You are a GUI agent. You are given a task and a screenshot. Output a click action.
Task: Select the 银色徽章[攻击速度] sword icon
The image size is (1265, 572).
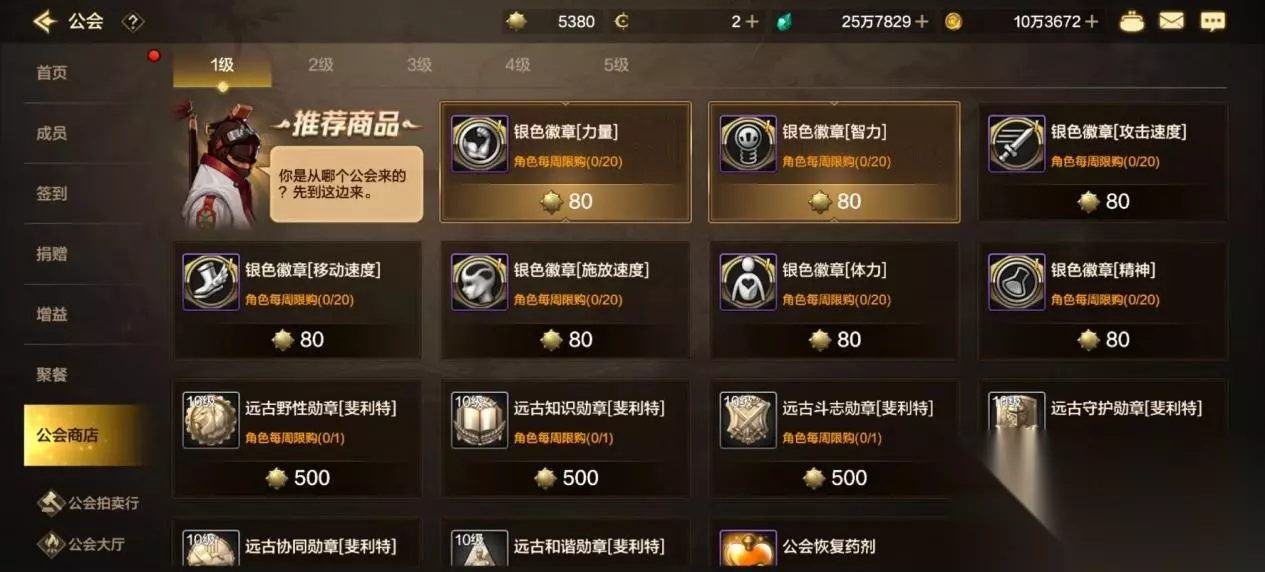1016,144
